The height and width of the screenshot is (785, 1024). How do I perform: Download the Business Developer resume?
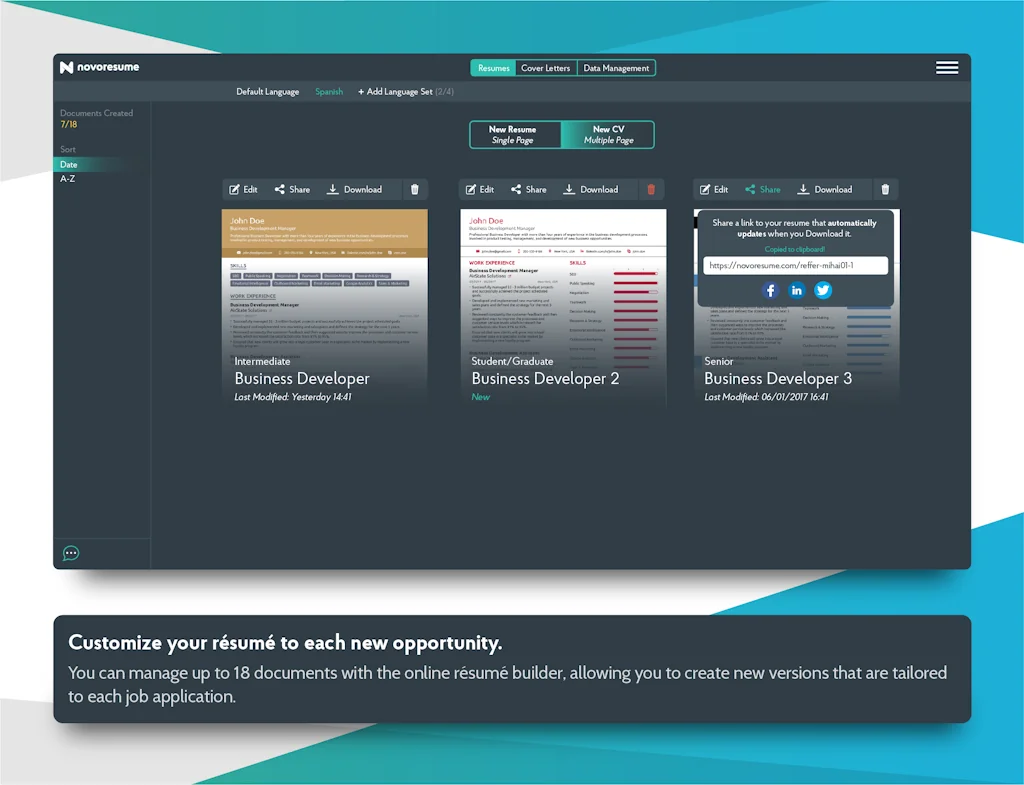(355, 189)
